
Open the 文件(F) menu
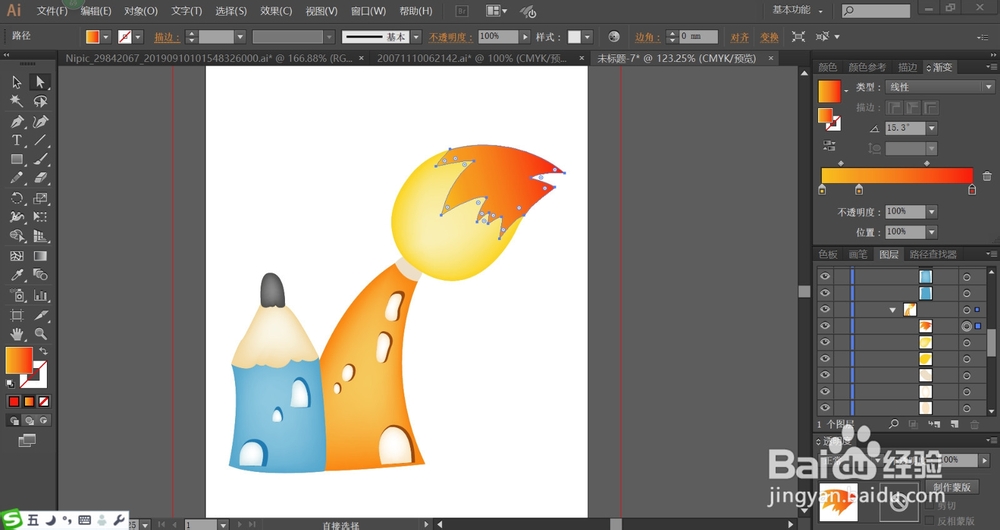[52, 11]
